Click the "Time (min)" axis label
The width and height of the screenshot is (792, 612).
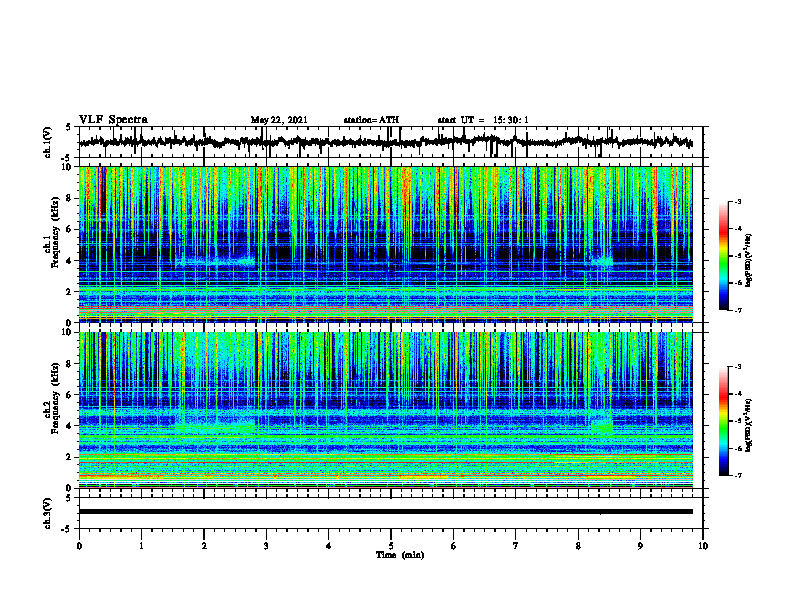[400, 555]
